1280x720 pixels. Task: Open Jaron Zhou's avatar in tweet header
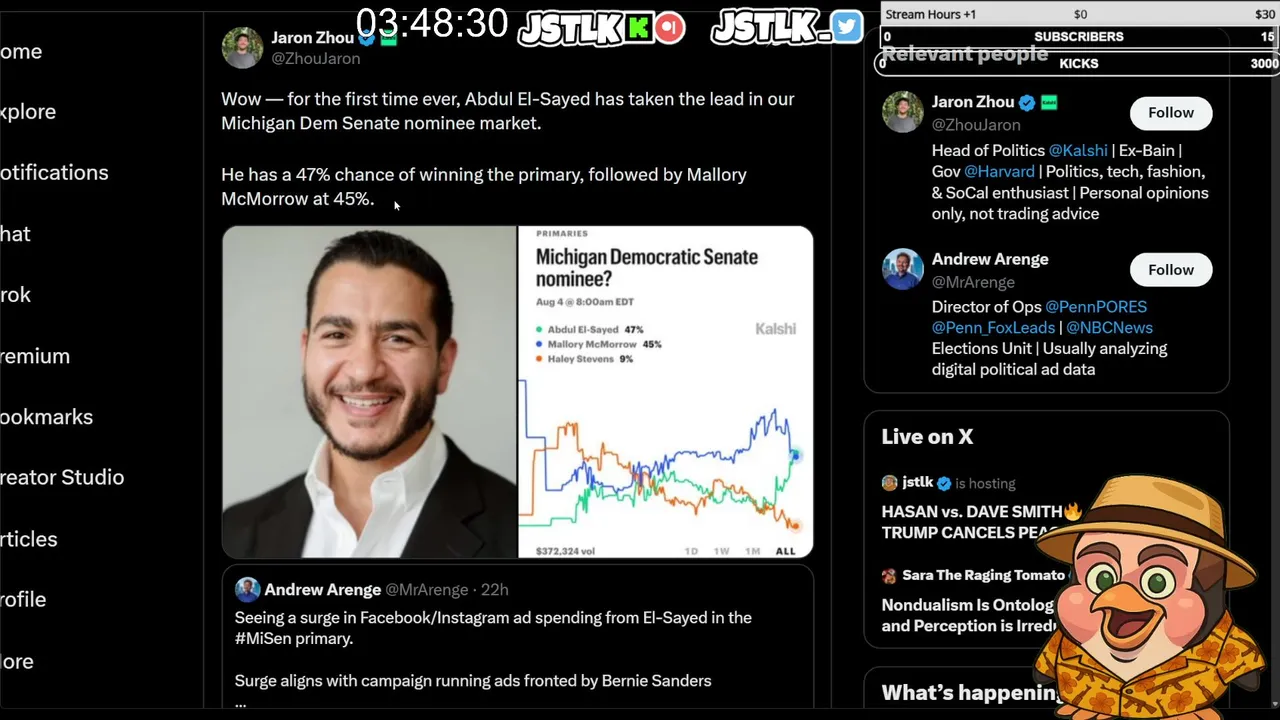click(x=242, y=47)
